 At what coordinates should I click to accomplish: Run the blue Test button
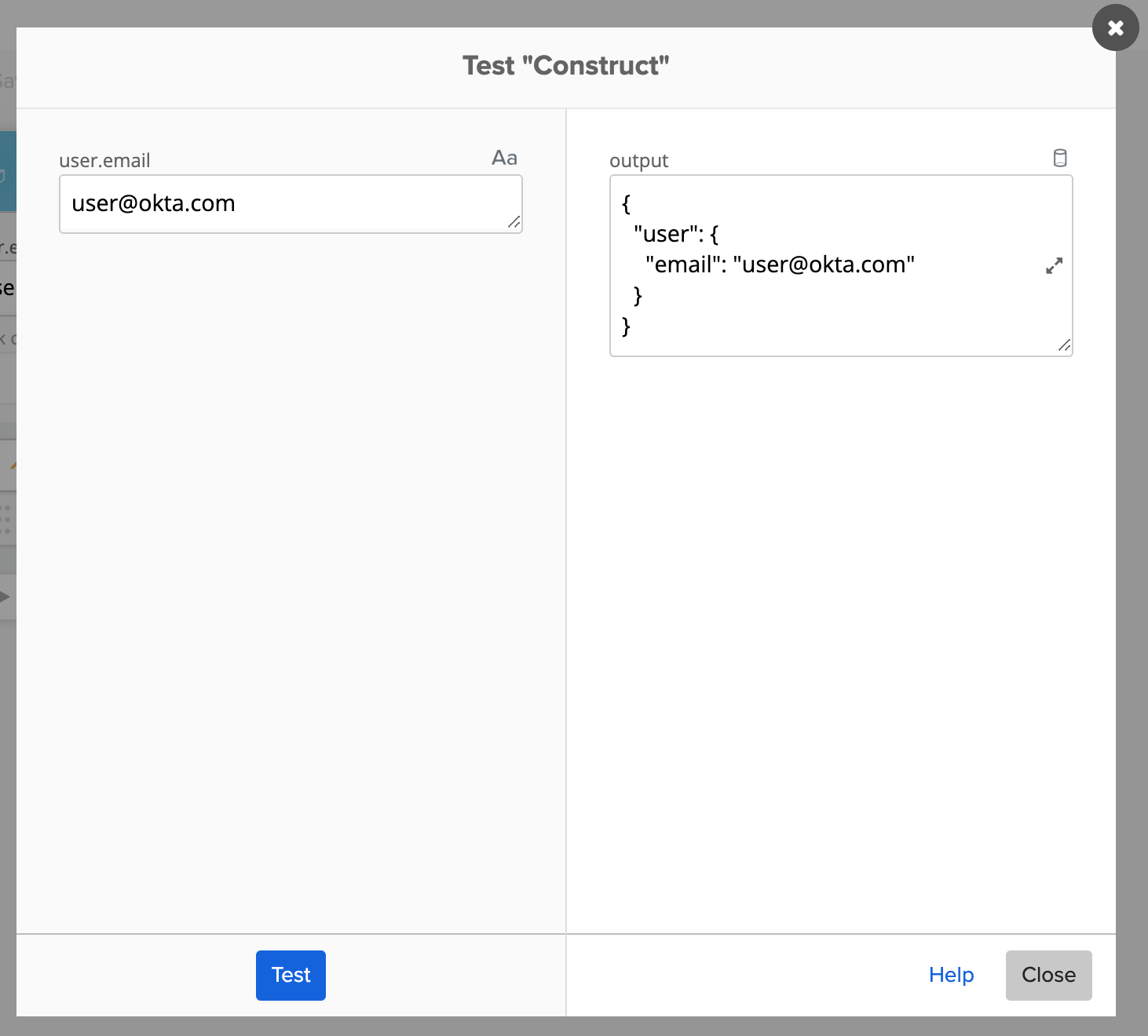point(291,976)
